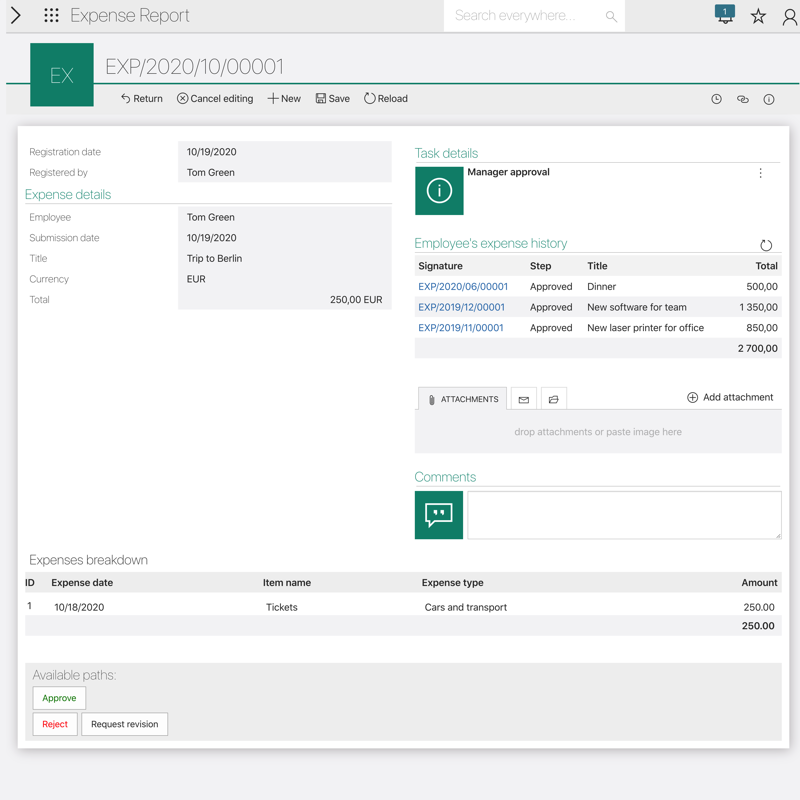
Task: Switch to the Attachments tab
Action: pyautogui.click(x=462, y=399)
